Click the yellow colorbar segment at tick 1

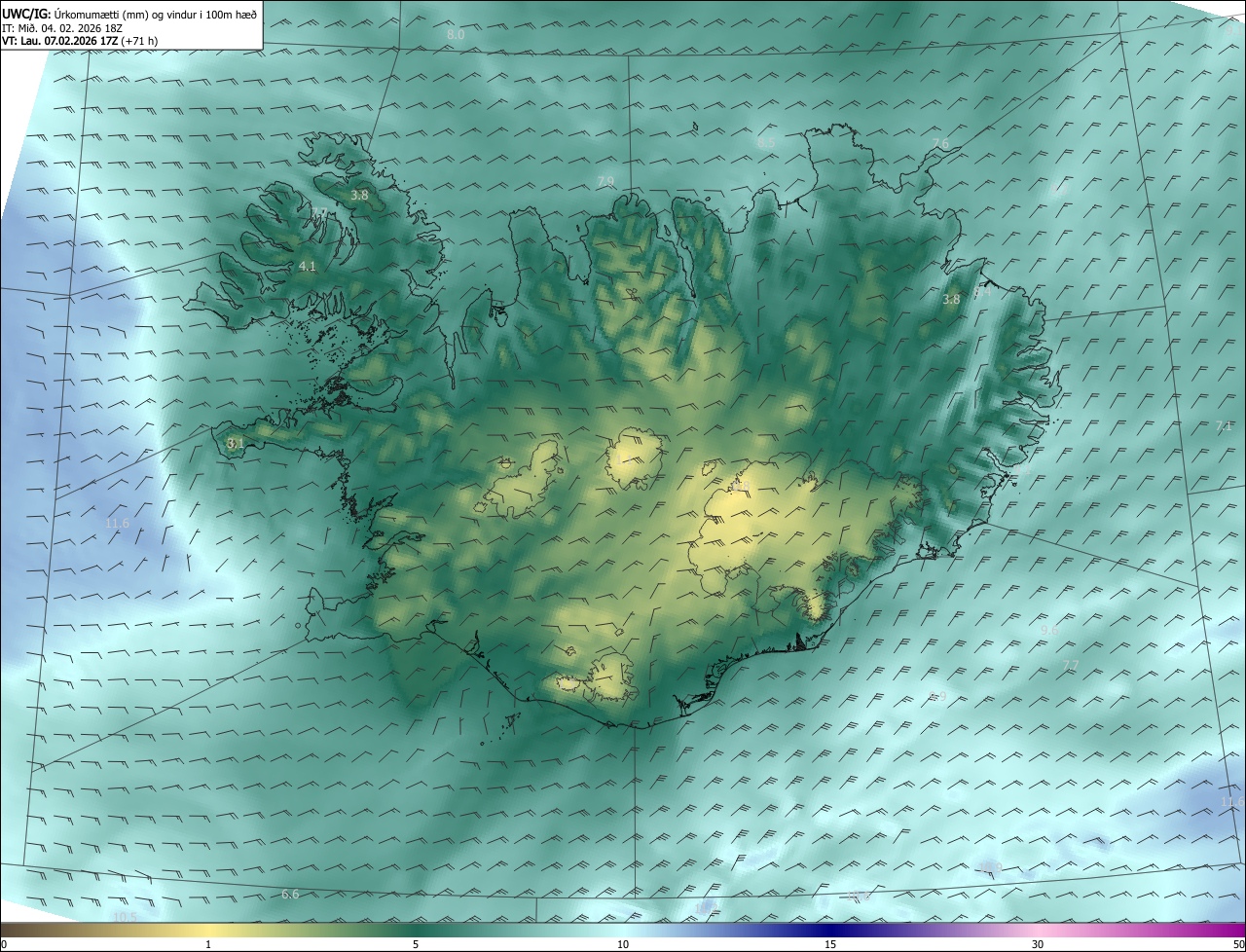208,930
